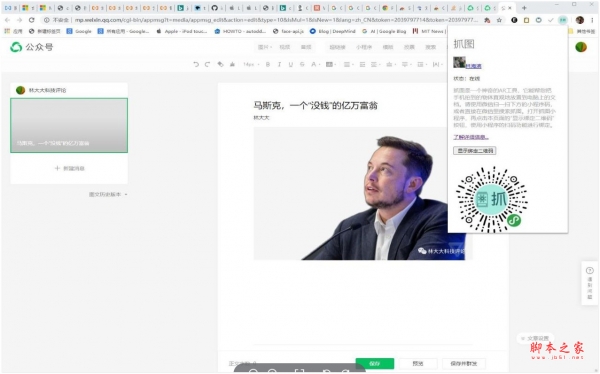Image resolution: width=600 pixels, height=374 pixels.
Task: Click the green 保存 save button
Action: (375, 363)
